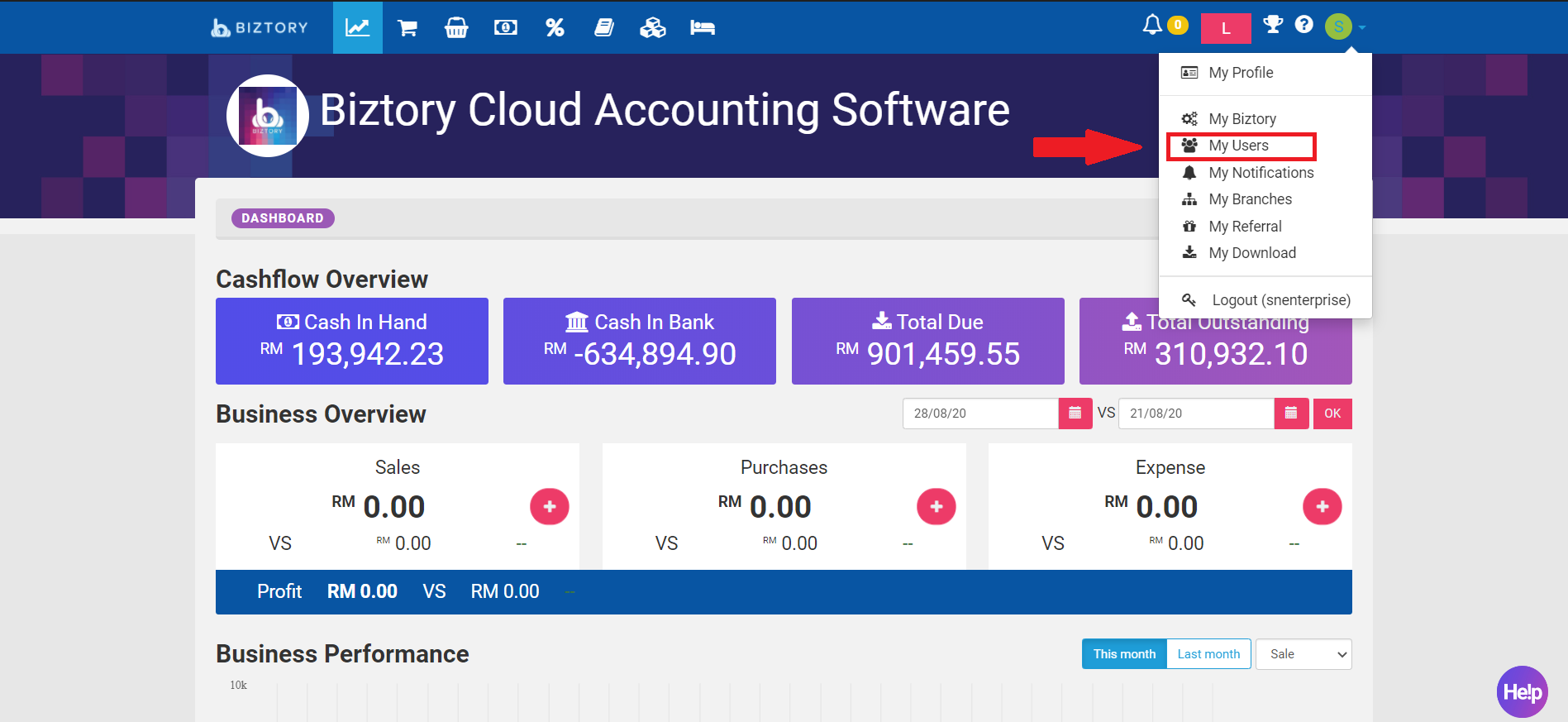Open the book accounting icon
This screenshot has width=1568, height=722.
(604, 28)
